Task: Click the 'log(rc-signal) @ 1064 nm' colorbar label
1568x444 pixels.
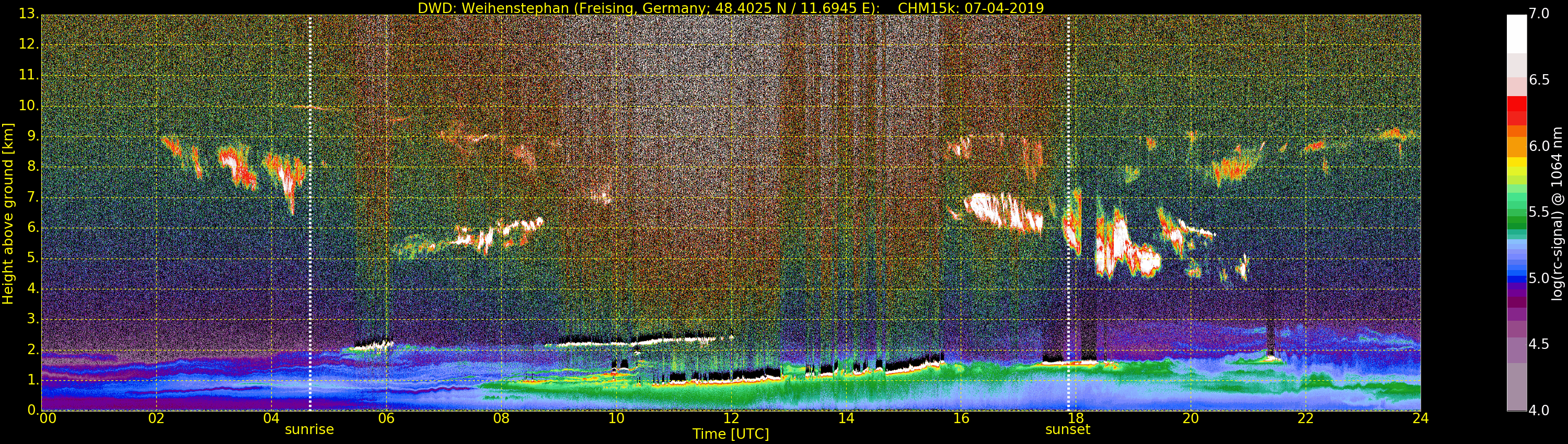Action: pos(1557,214)
